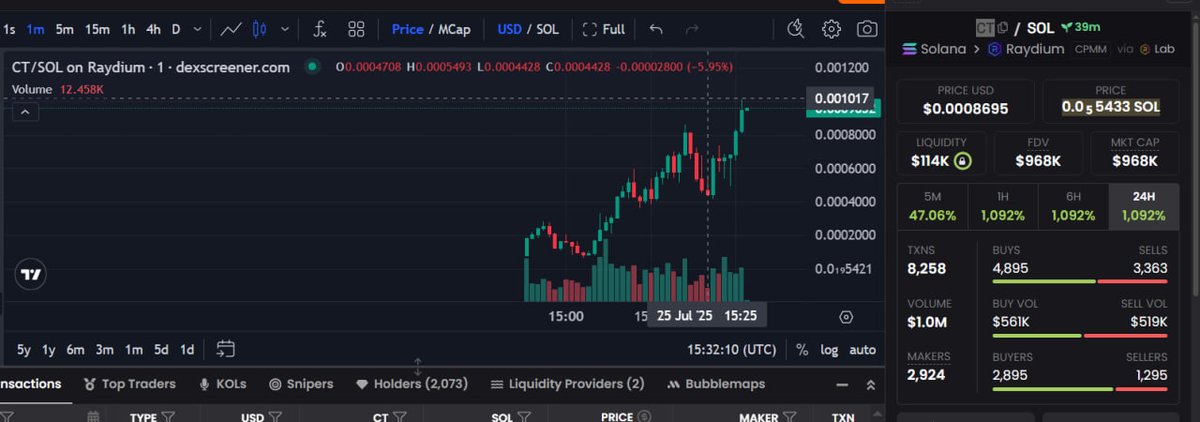Switch chart denomination to USD
Image resolution: width=1200 pixels, height=422 pixels.
pos(510,29)
